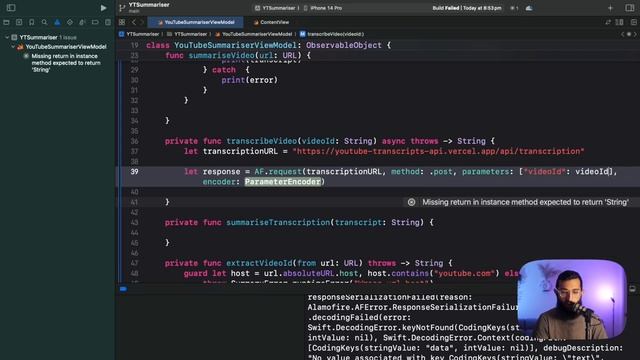Open YTSummariser folder breadcrumb
The height and width of the screenshot is (360, 640).
pyautogui.click(x=187, y=34)
